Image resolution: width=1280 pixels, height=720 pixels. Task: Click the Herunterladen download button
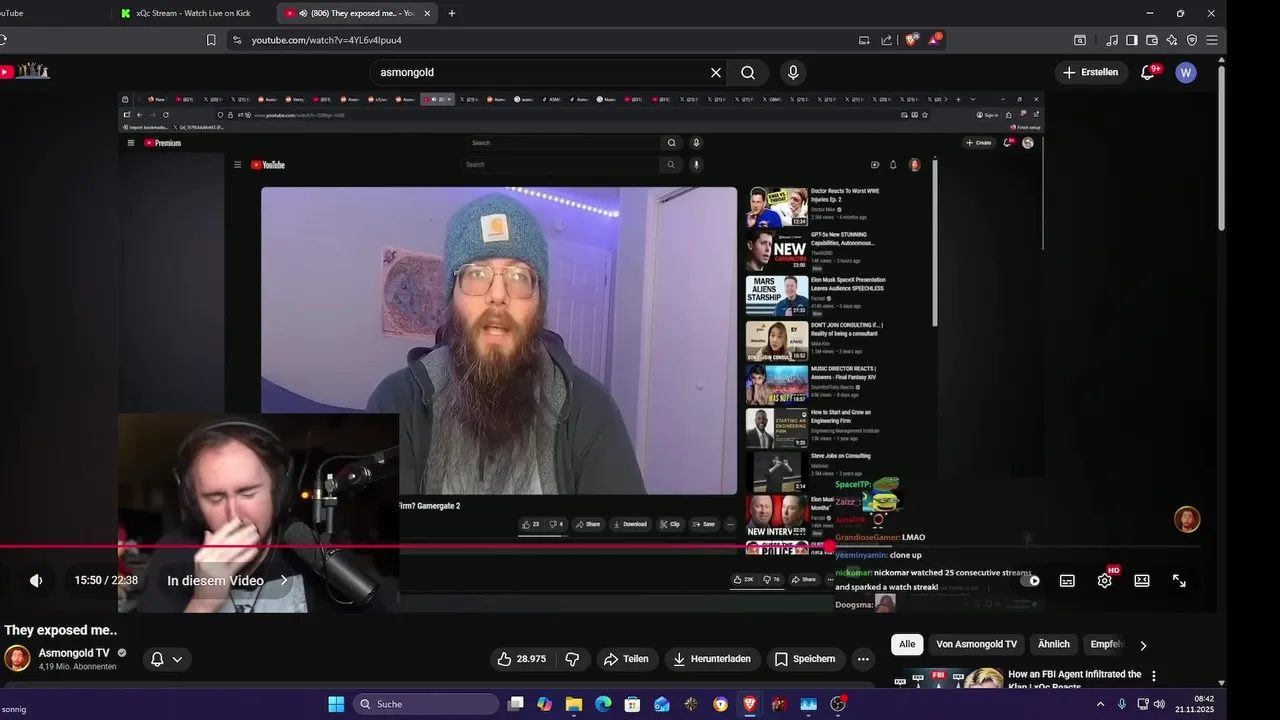click(x=711, y=659)
